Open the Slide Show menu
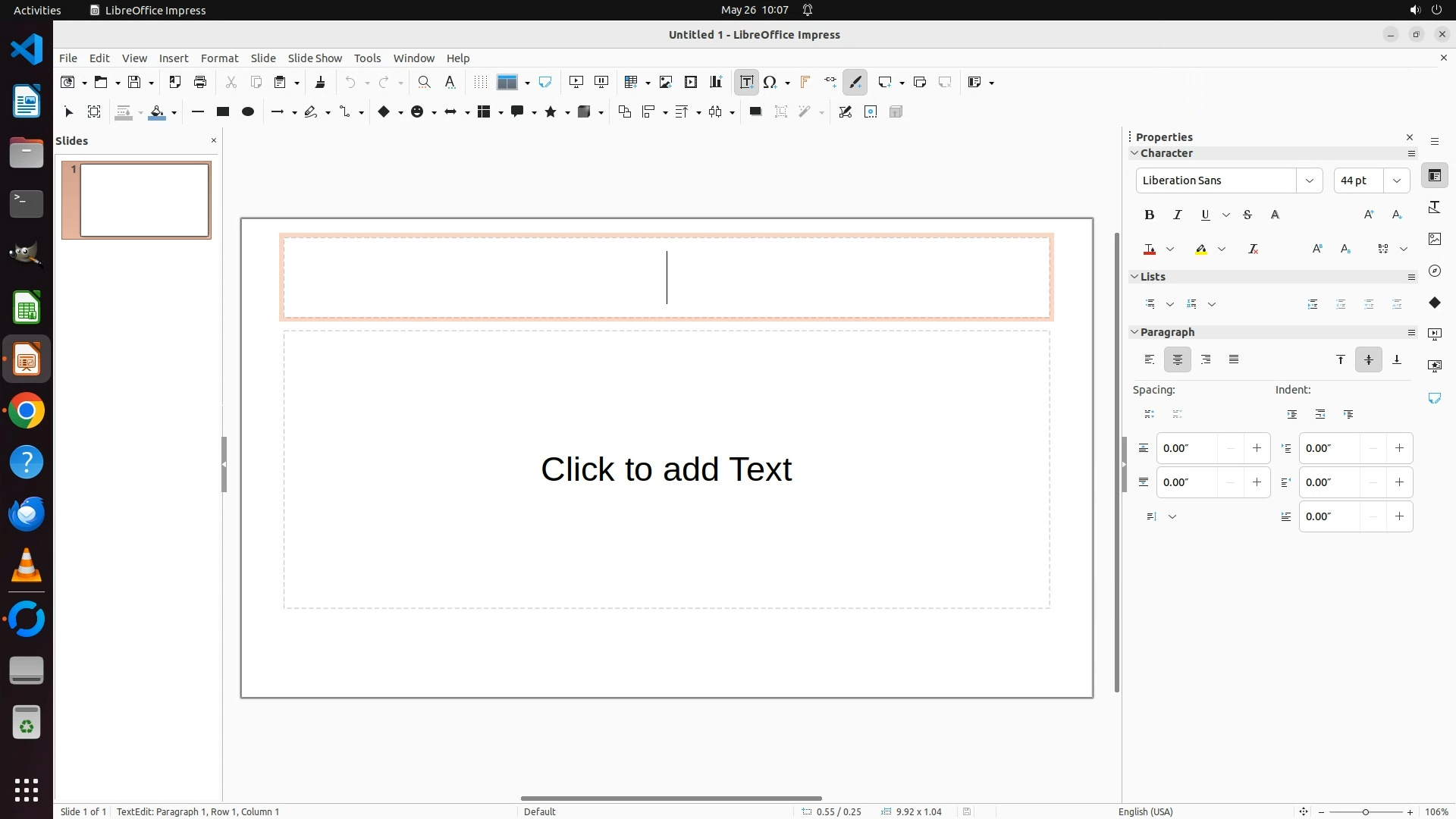Screen dimensions: 1456x819 tap(314, 58)
